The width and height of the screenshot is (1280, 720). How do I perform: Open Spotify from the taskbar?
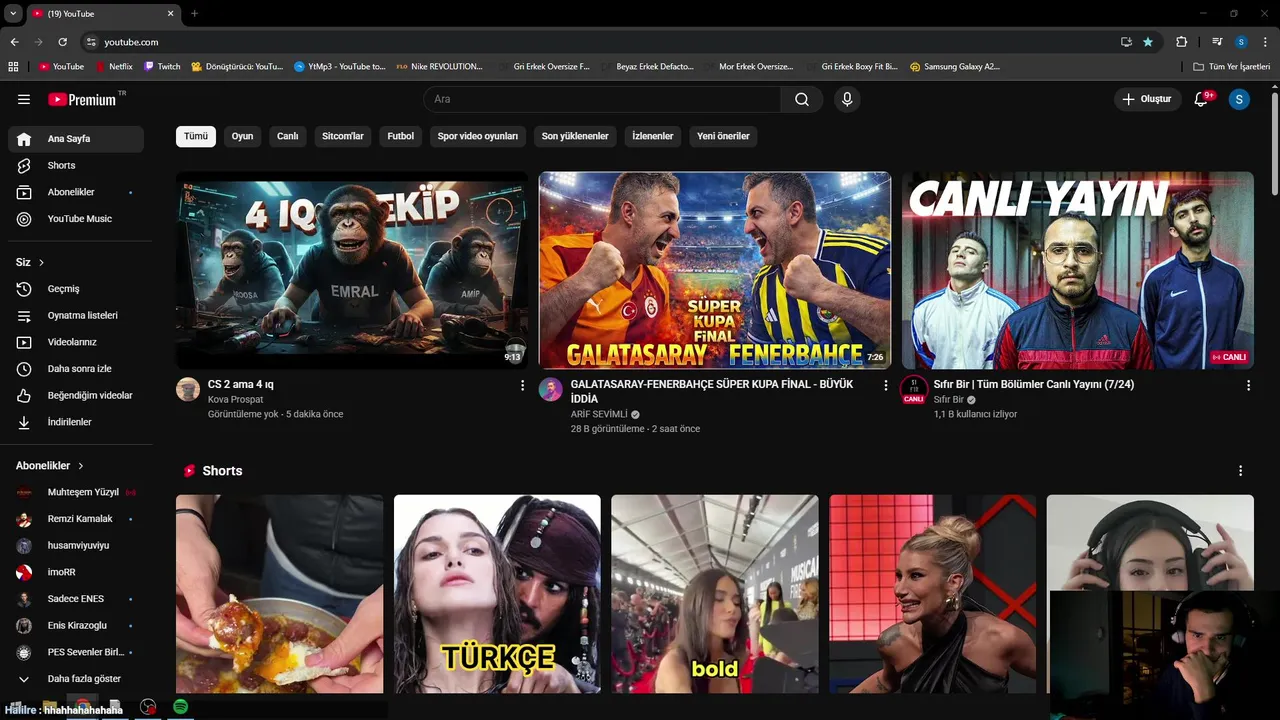coord(180,707)
